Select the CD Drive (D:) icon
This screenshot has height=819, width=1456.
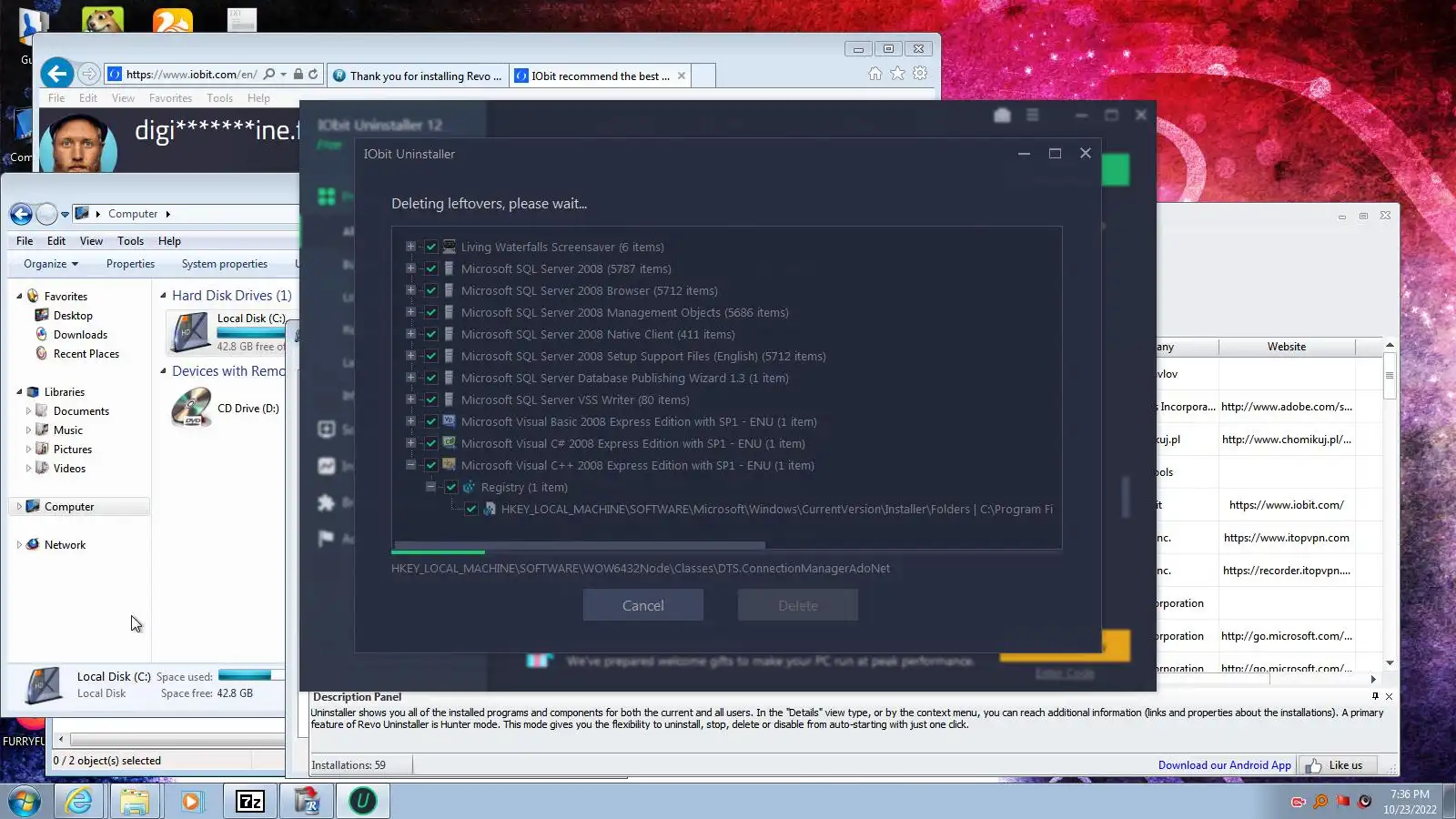191,408
